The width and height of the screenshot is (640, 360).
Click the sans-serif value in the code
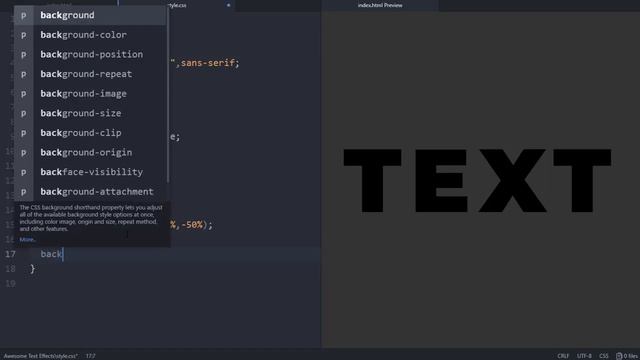tap(208, 63)
